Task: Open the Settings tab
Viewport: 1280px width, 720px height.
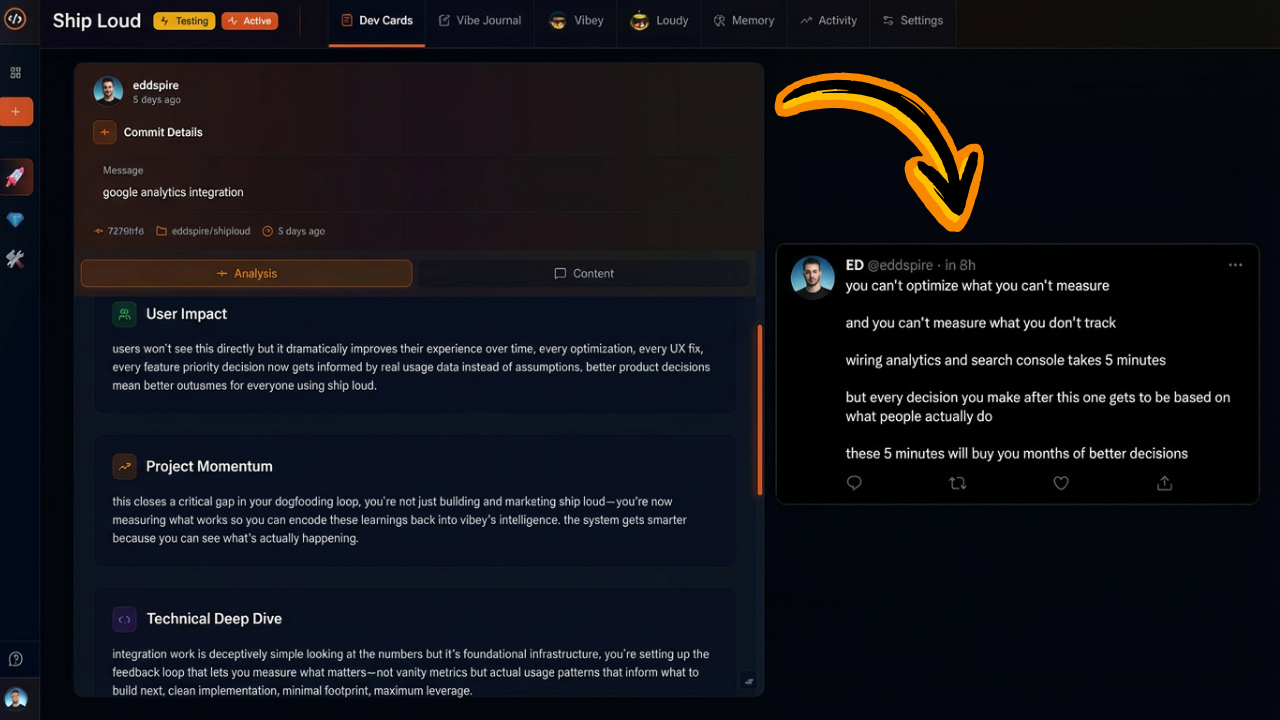Action: pyautogui.click(x=913, y=20)
